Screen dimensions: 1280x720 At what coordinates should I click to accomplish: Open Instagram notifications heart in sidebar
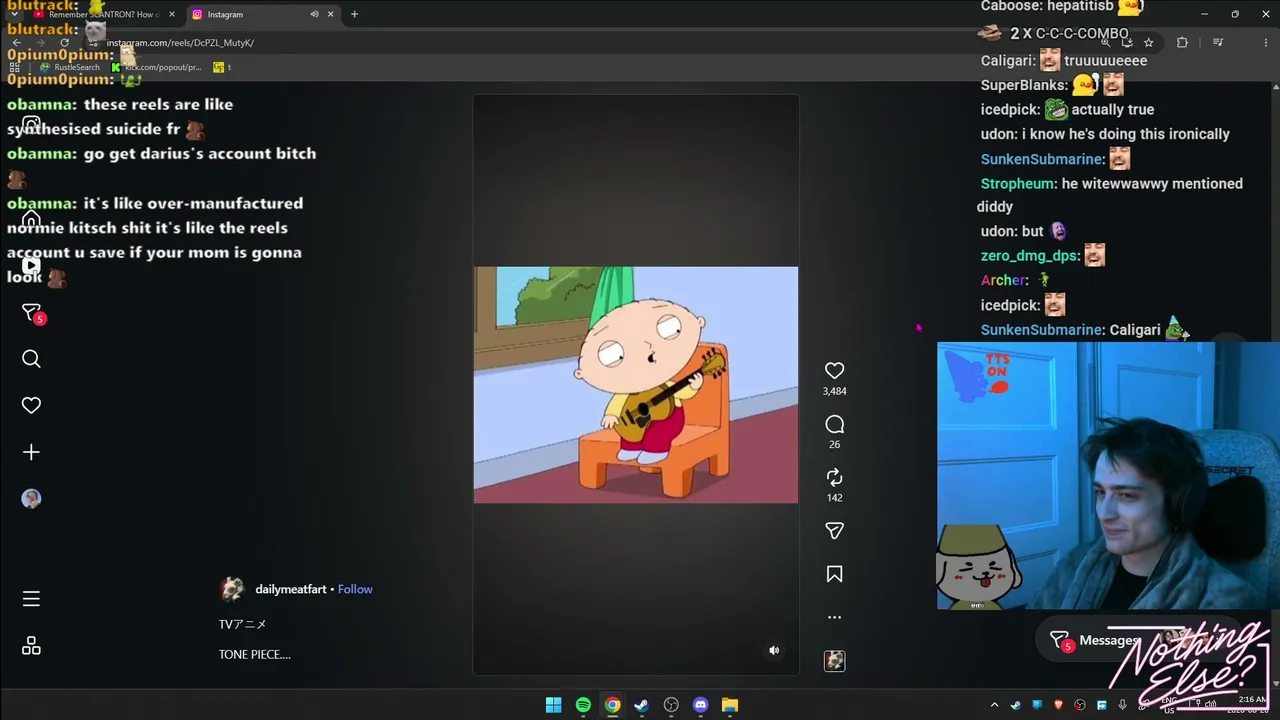click(31, 405)
